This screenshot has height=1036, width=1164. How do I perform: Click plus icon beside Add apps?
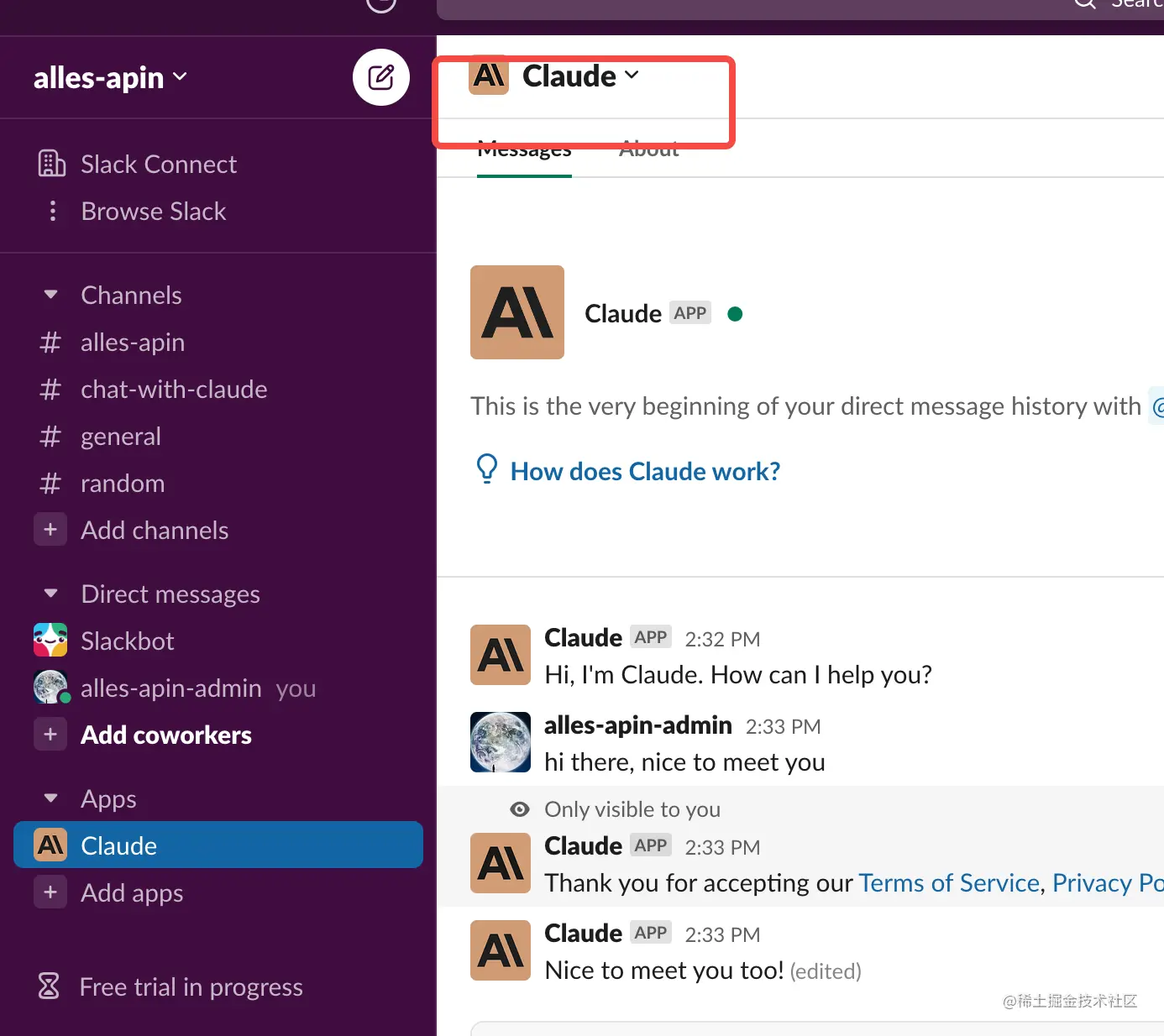(50, 892)
